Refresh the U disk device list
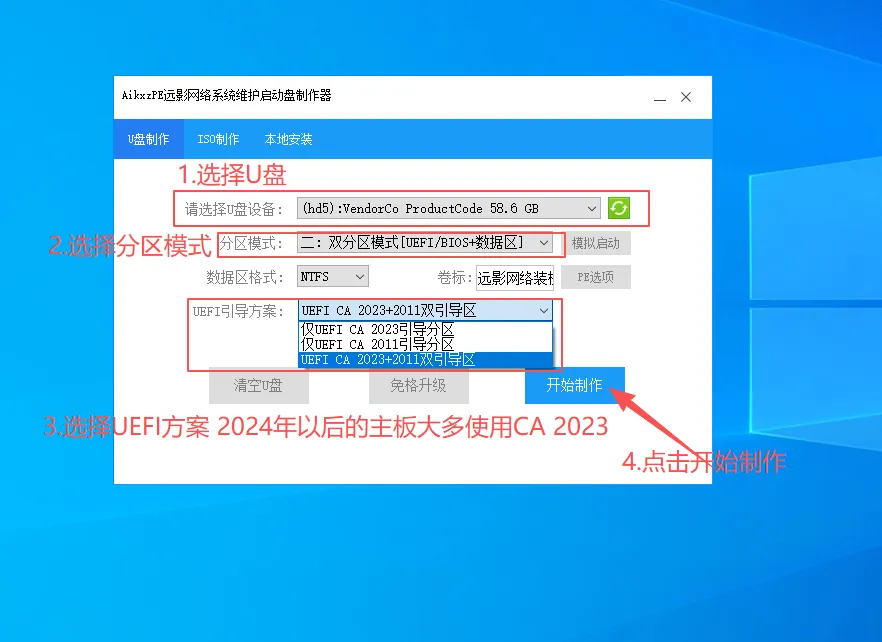This screenshot has height=642, width=882. (619, 208)
